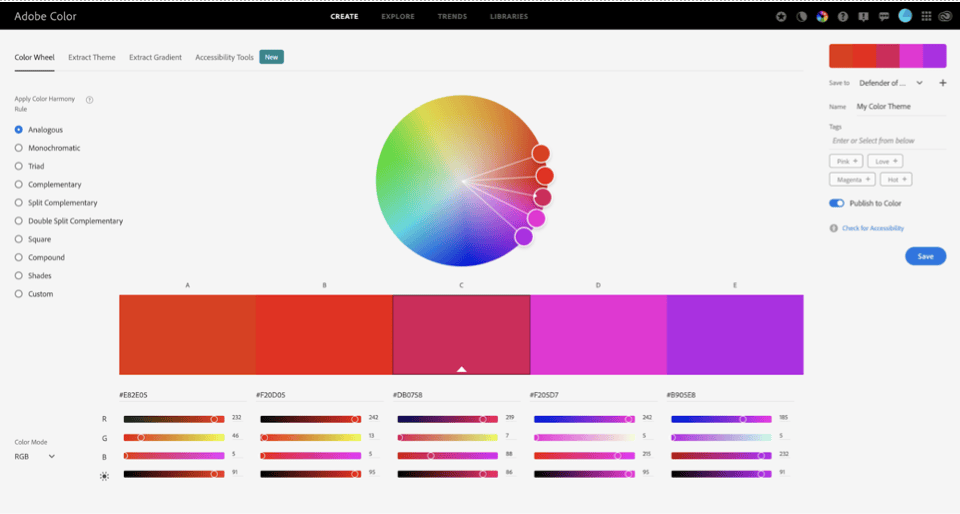Select the Shades harmony rule
Viewport: 960px width, 514px height.
pyautogui.click(x=33, y=276)
